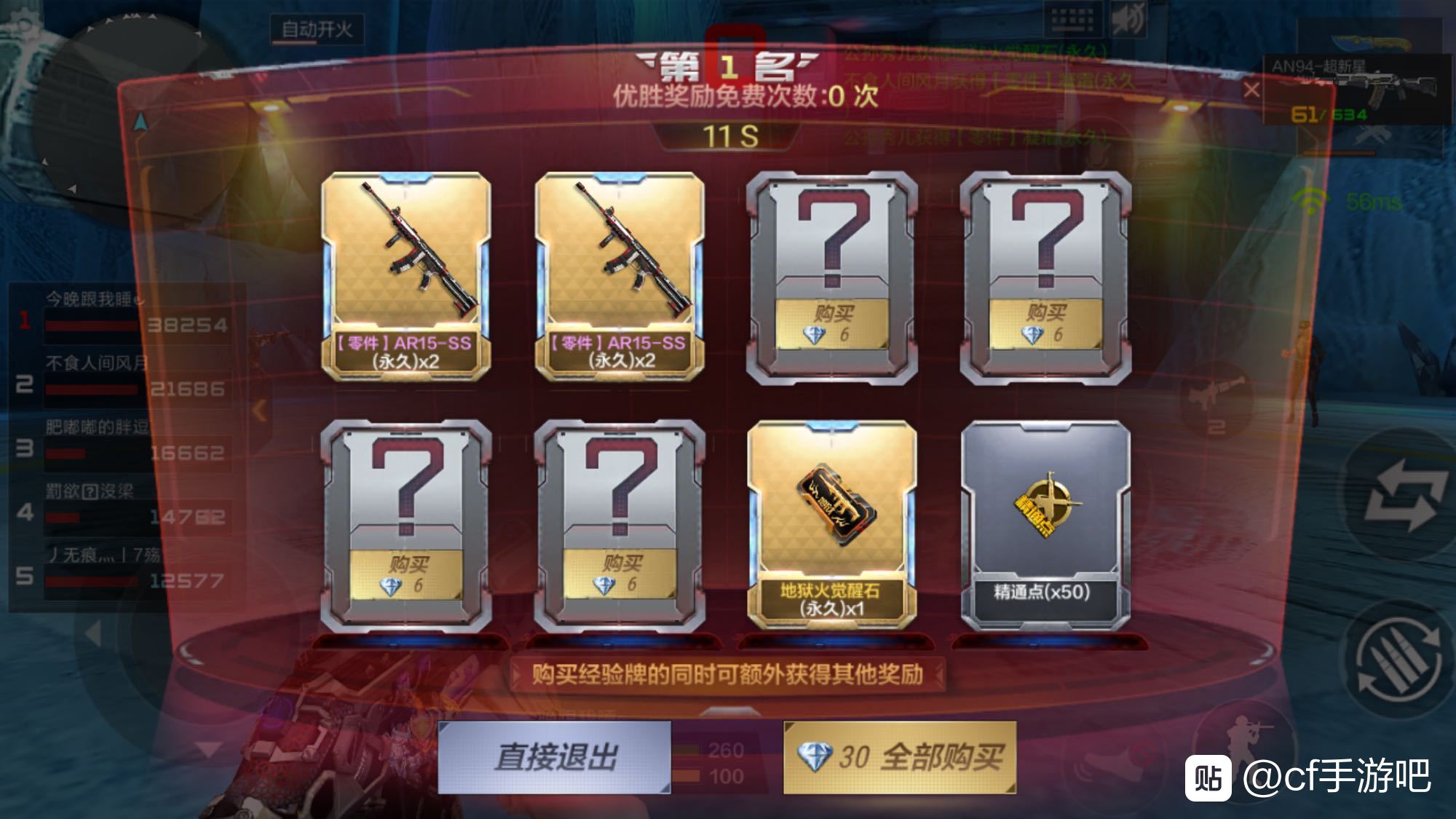Buy the second mystery card in the bottom row
The width and height of the screenshot is (1456, 819).
(x=620, y=575)
